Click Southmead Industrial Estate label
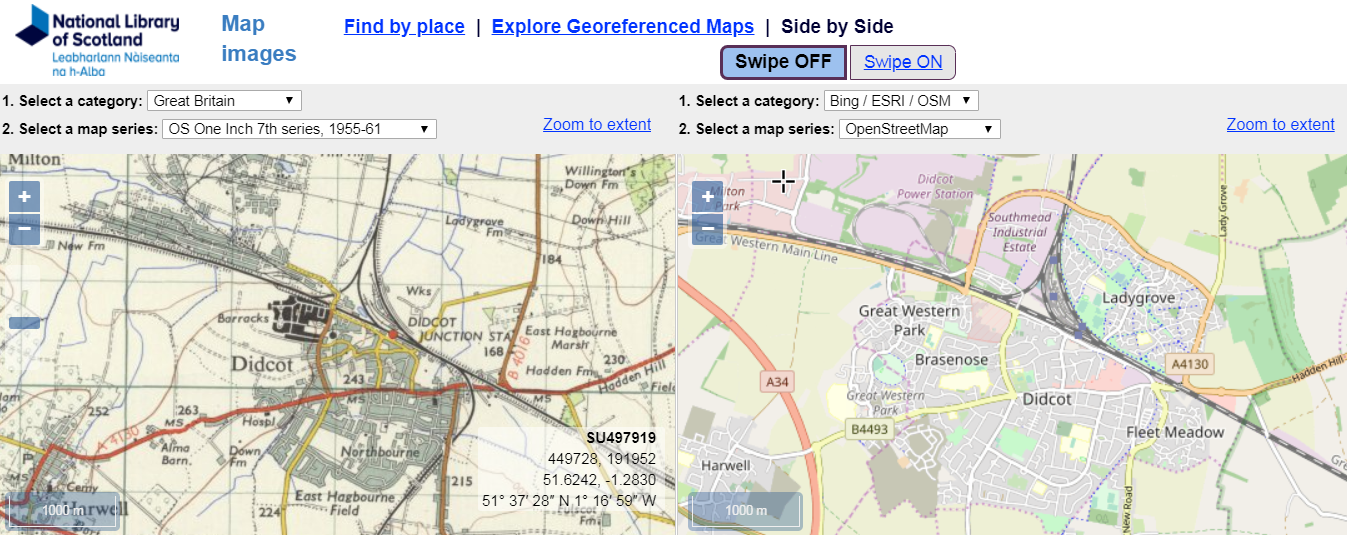The width and height of the screenshot is (1347, 535). coord(1020,232)
